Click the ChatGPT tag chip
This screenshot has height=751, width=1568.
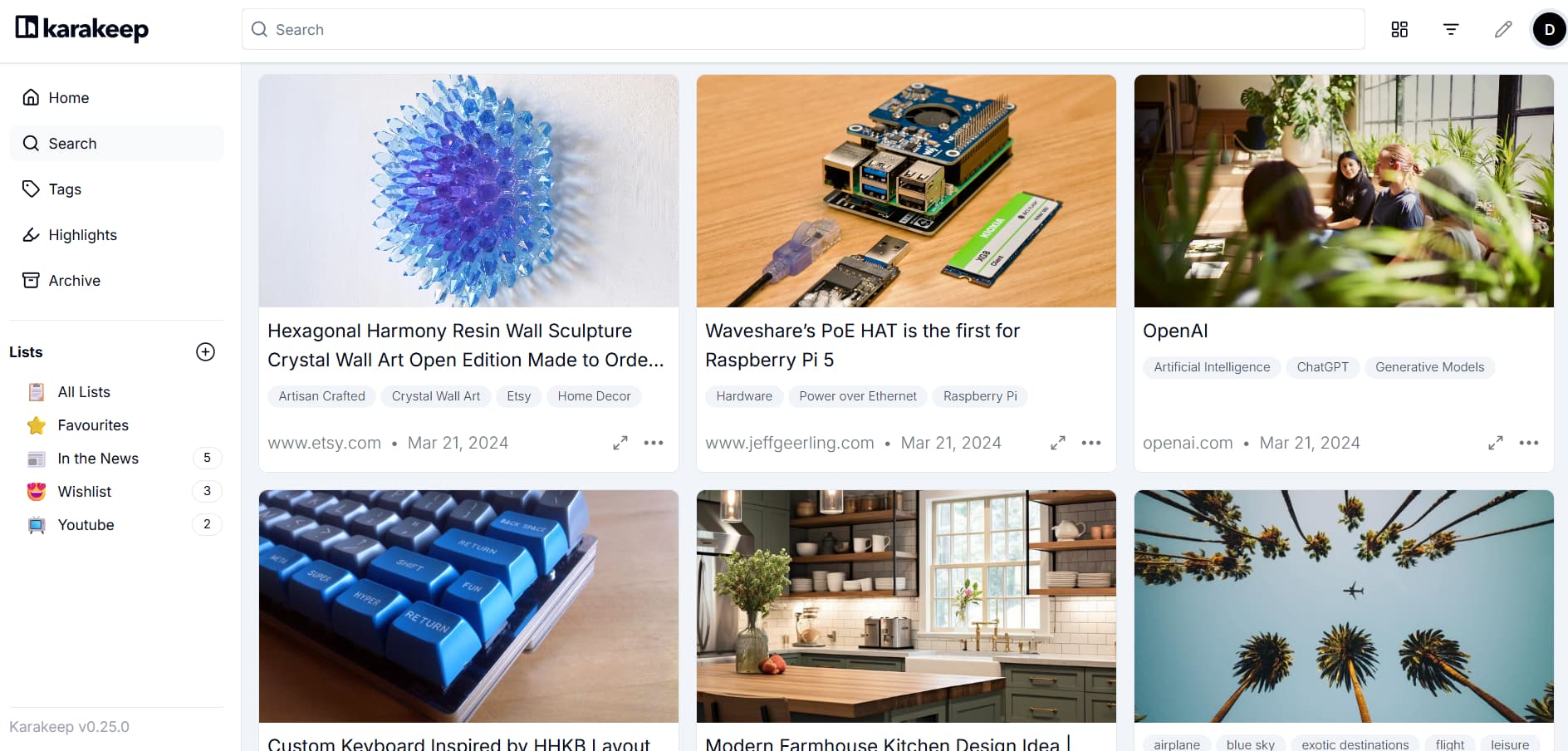click(1322, 367)
